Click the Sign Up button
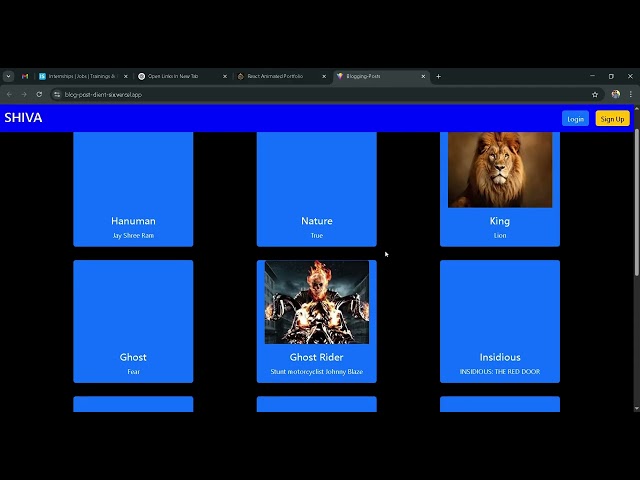 pyautogui.click(x=612, y=119)
